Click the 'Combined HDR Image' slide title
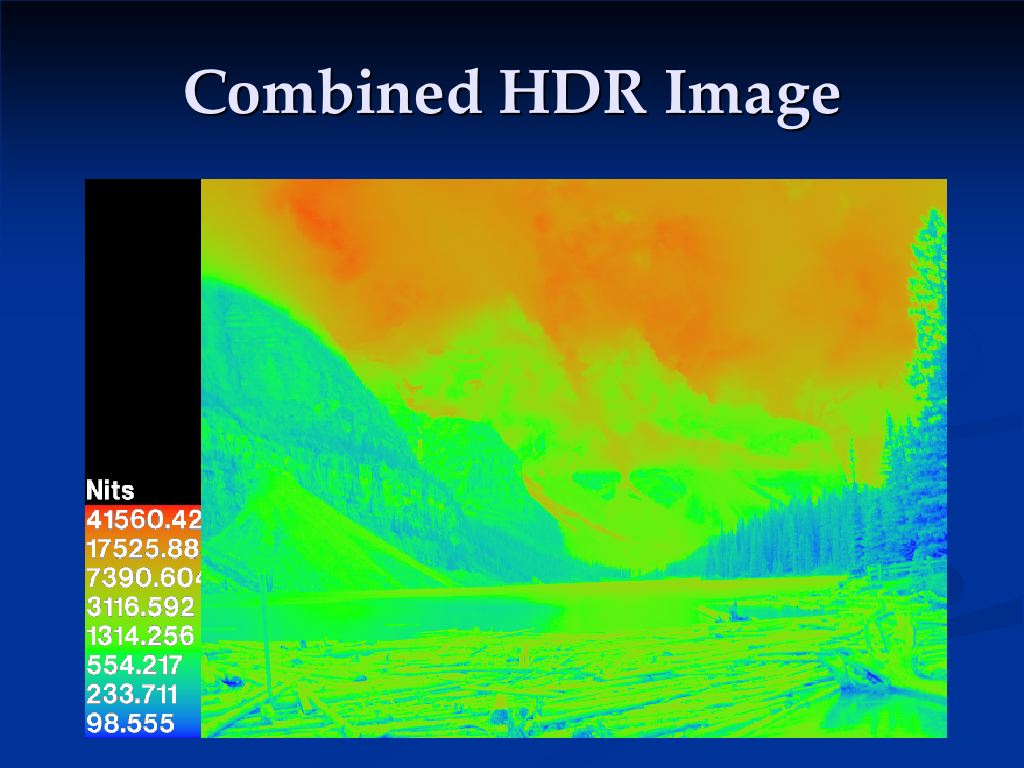The height and width of the screenshot is (768, 1024). (511, 94)
